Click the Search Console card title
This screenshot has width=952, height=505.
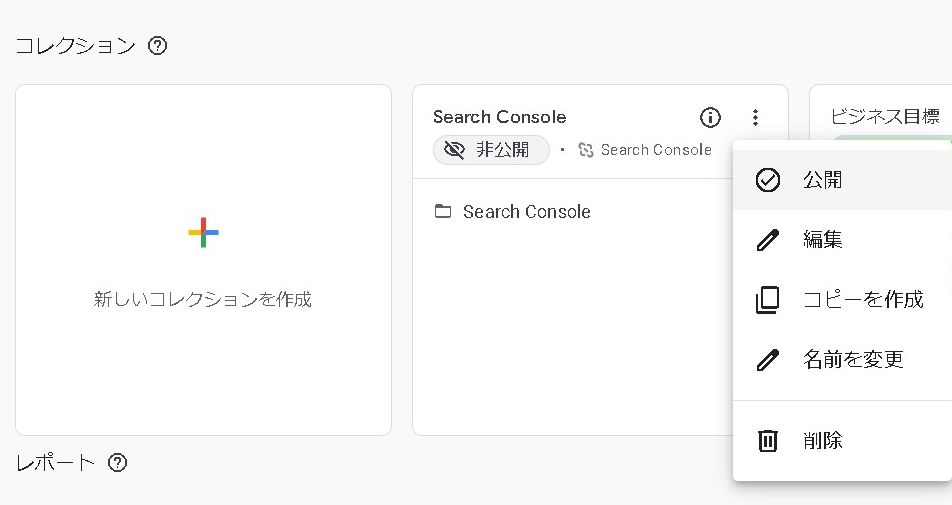coord(499,117)
